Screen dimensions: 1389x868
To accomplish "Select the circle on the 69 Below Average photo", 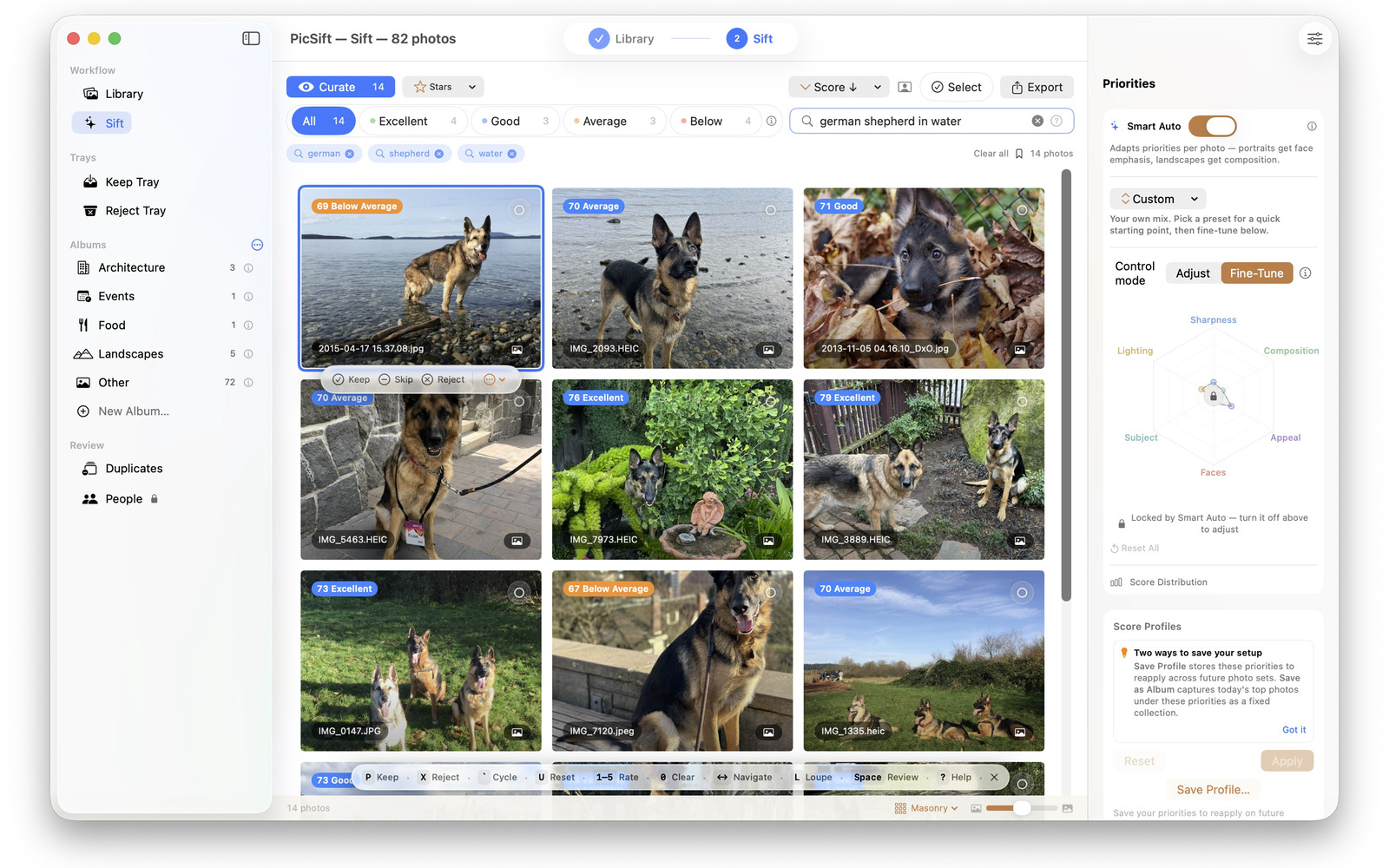I will 519,210.
